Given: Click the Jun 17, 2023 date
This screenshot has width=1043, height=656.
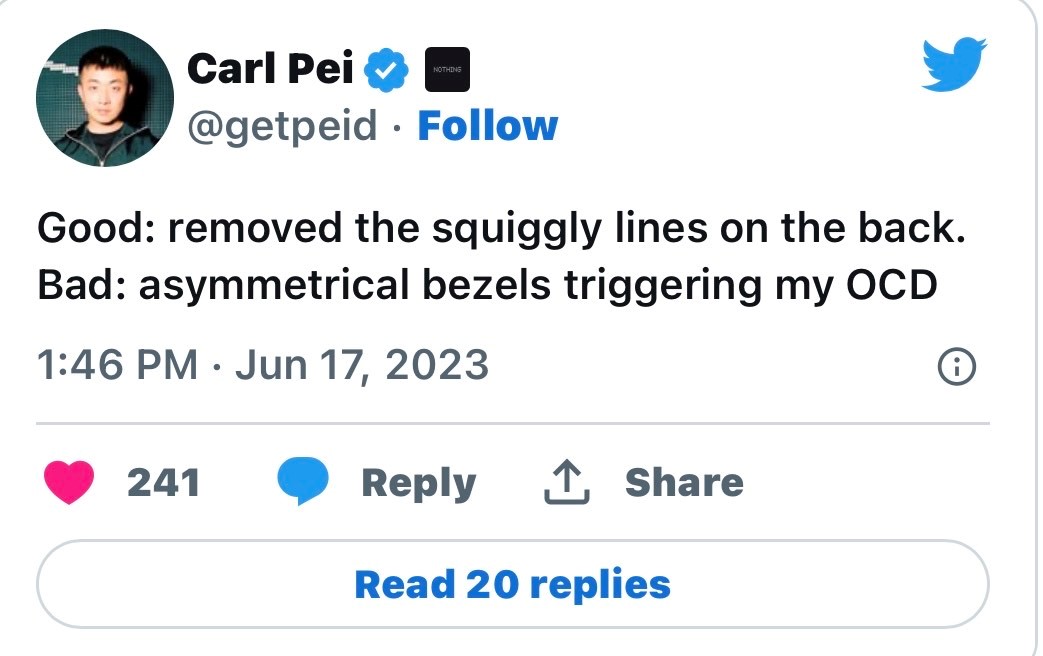Looking at the screenshot, I should point(361,365).
